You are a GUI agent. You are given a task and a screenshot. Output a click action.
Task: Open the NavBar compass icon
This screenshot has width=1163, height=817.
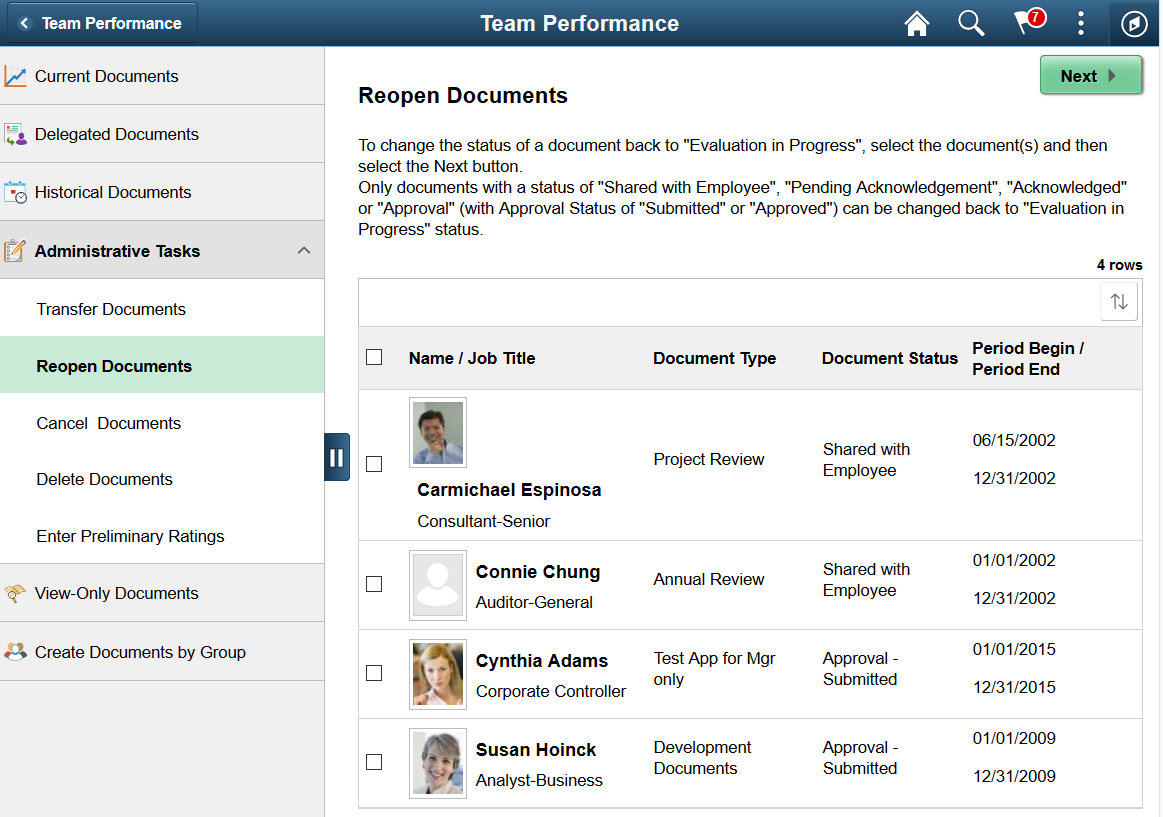[x=1133, y=24]
